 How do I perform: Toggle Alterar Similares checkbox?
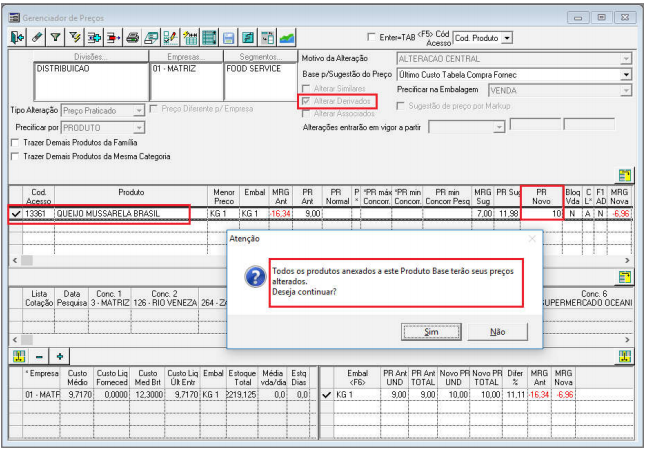pyautogui.click(x=306, y=88)
